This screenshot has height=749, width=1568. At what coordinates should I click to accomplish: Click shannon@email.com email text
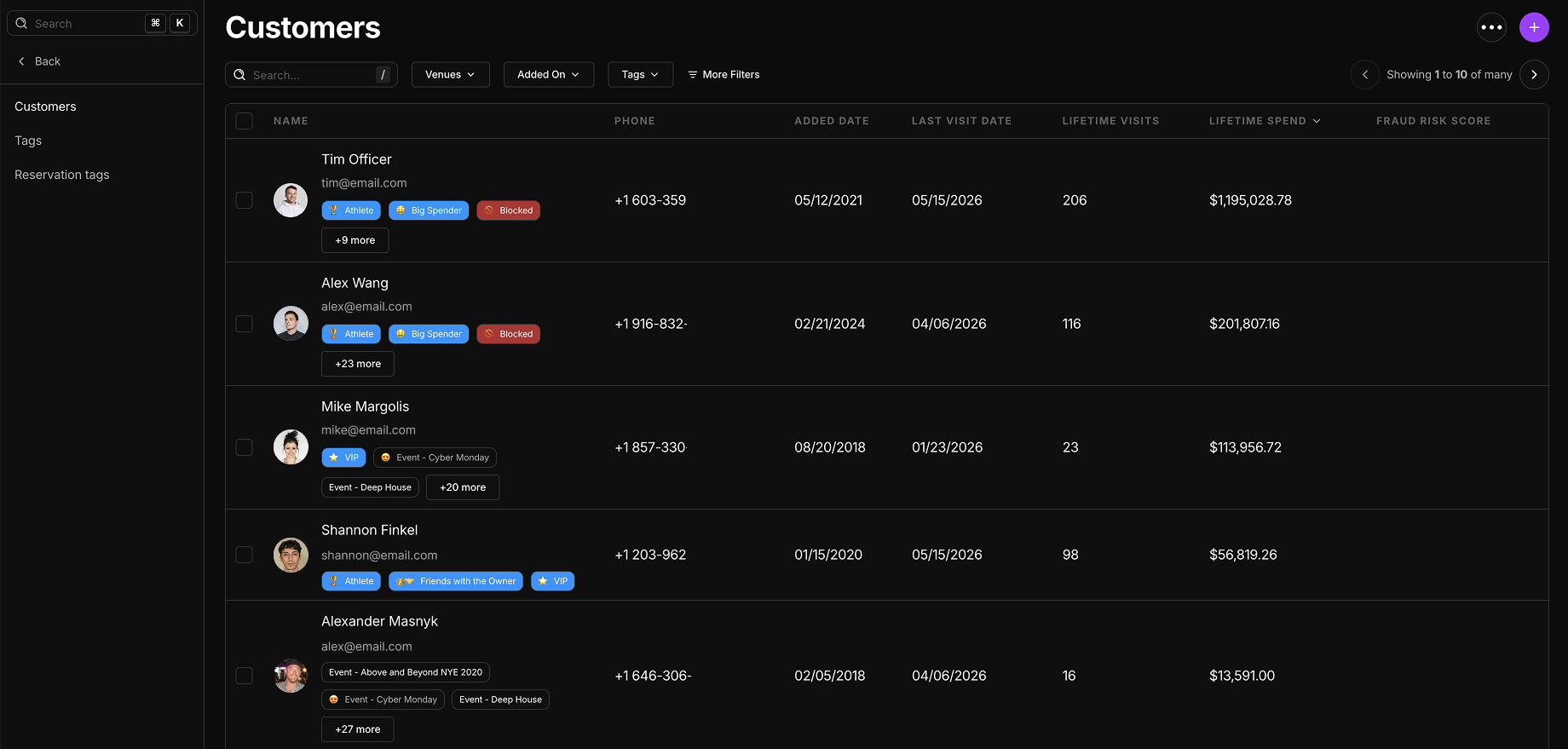(x=379, y=556)
